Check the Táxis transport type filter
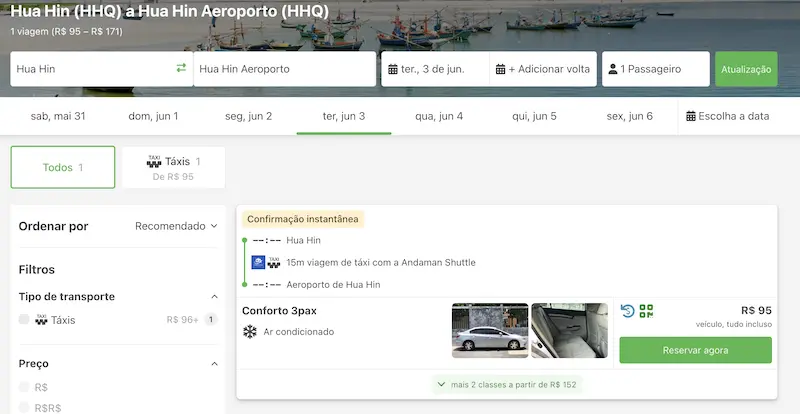Image resolution: width=800 pixels, height=414 pixels. pos(24,320)
